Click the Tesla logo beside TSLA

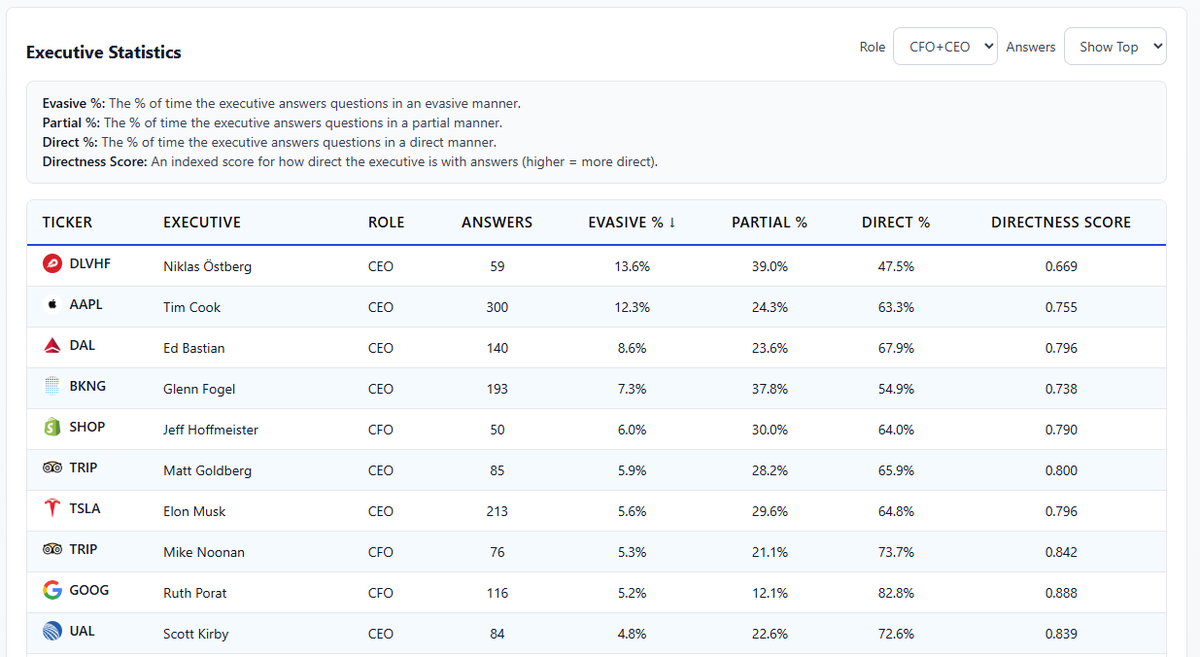tap(52, 509)
